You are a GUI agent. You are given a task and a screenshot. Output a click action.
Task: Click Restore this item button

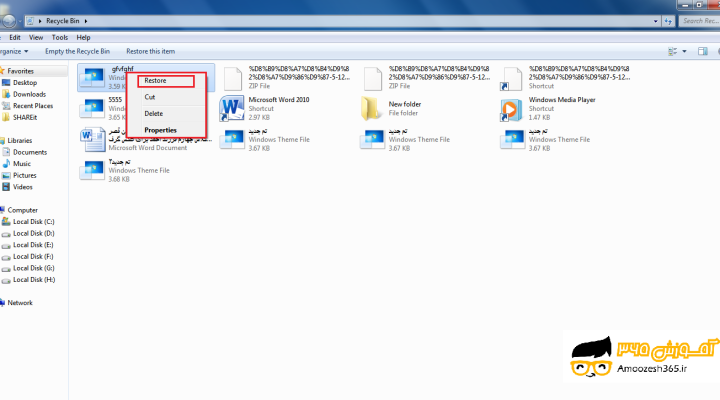coord(150,51)
